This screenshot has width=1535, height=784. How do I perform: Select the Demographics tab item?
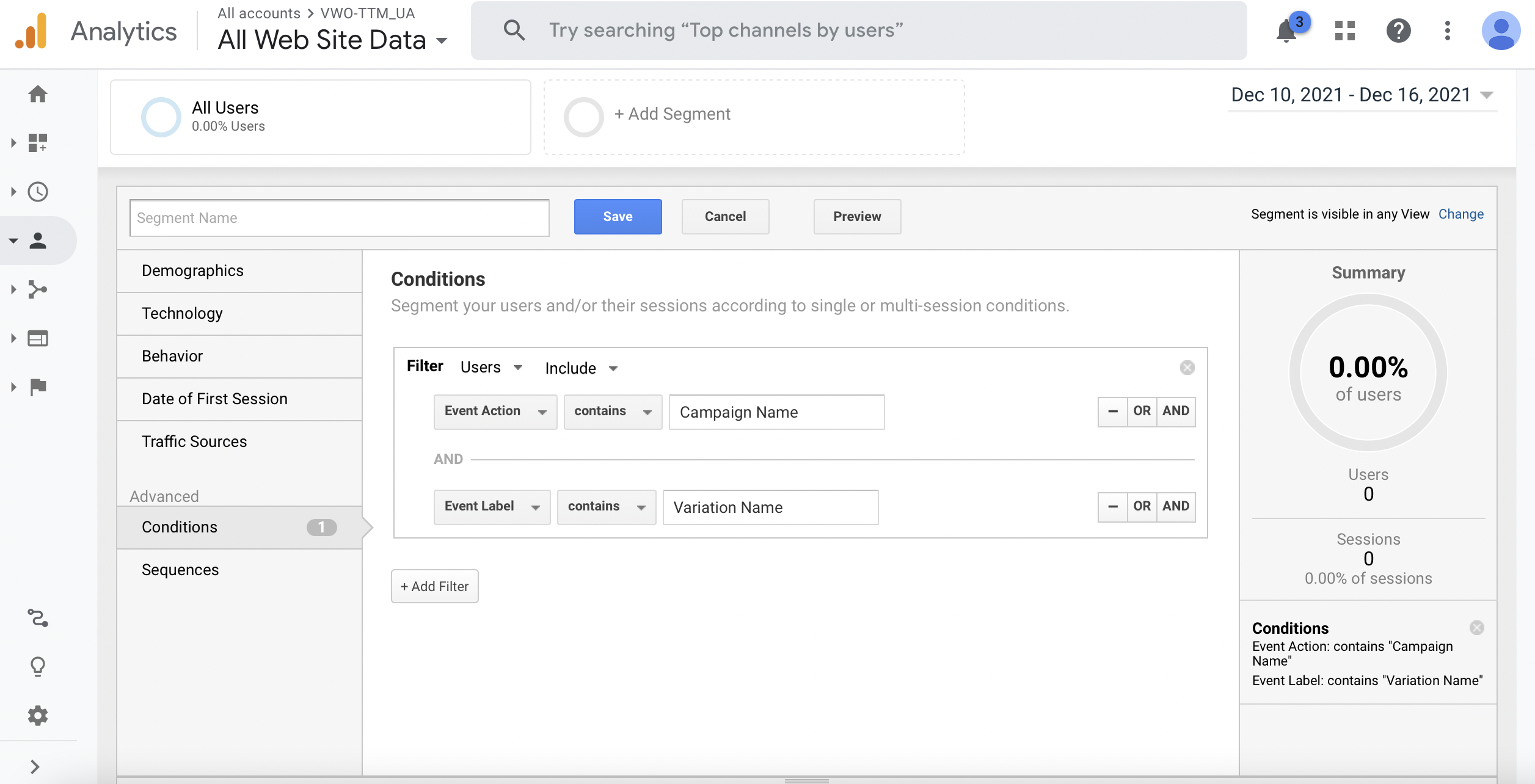point(192,269)
